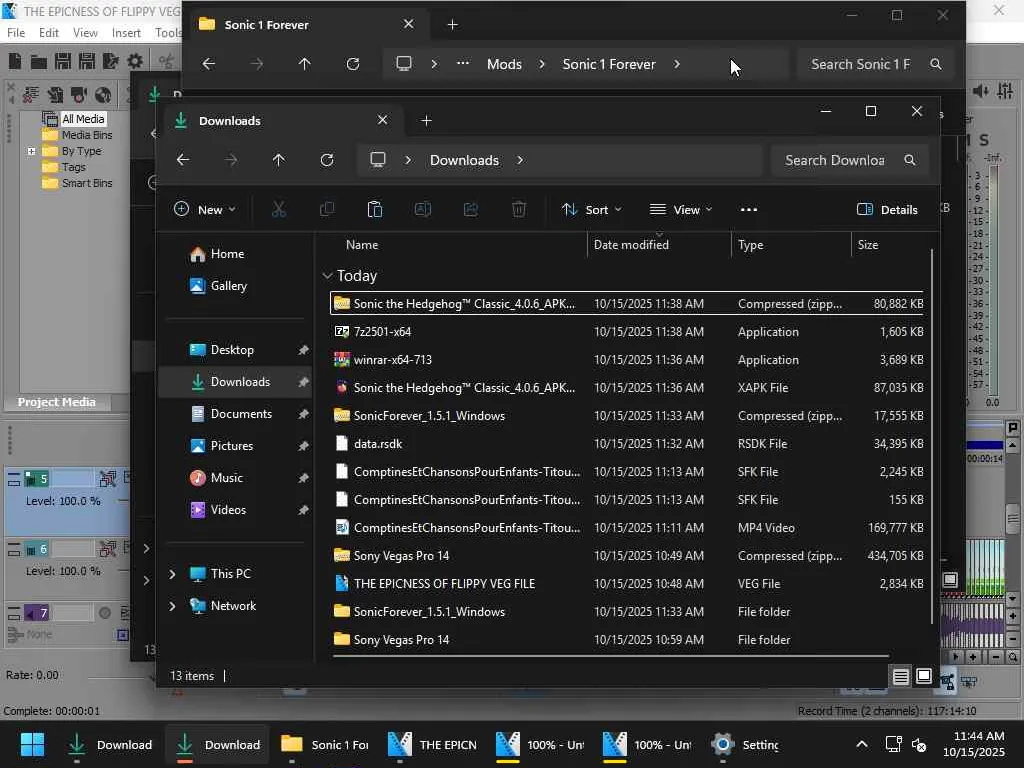
Task: Go up one folder in Downloads window
Action: click(x=279, y=160)
